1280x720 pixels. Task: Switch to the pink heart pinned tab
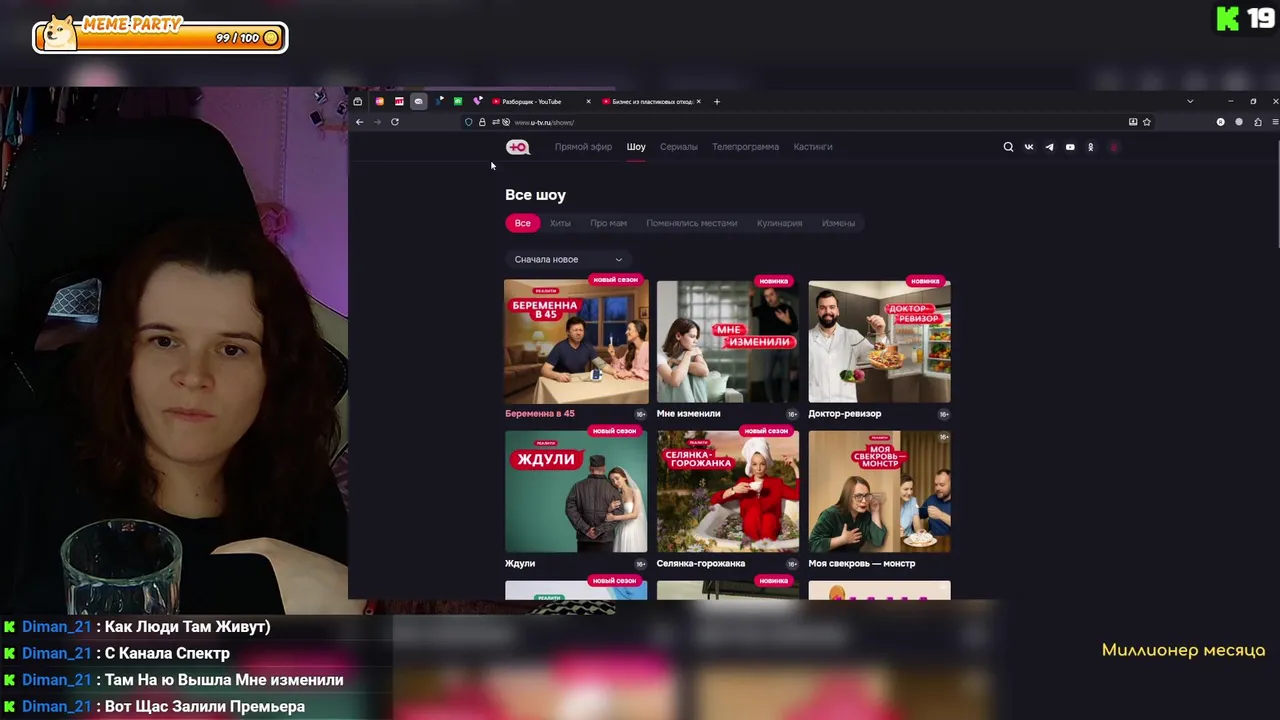(x=477, y=101)
